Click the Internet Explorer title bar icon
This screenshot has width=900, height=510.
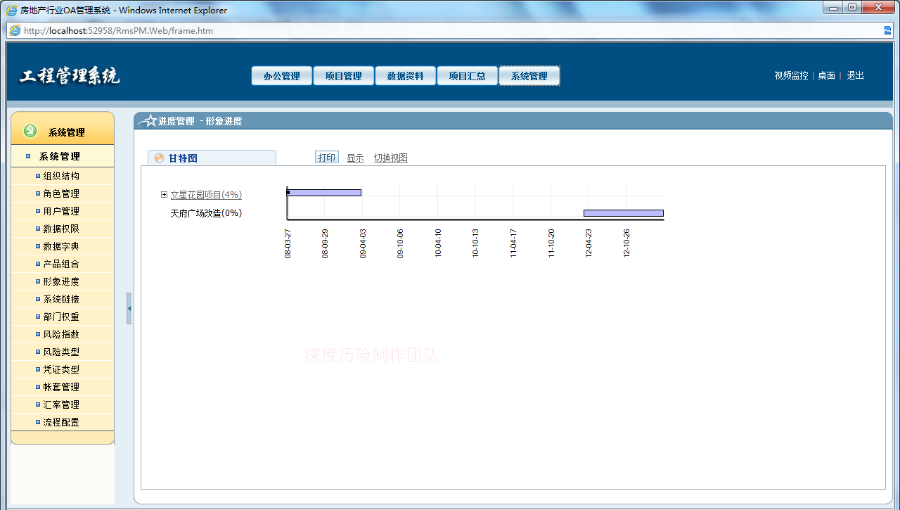[x=11, y=10]
